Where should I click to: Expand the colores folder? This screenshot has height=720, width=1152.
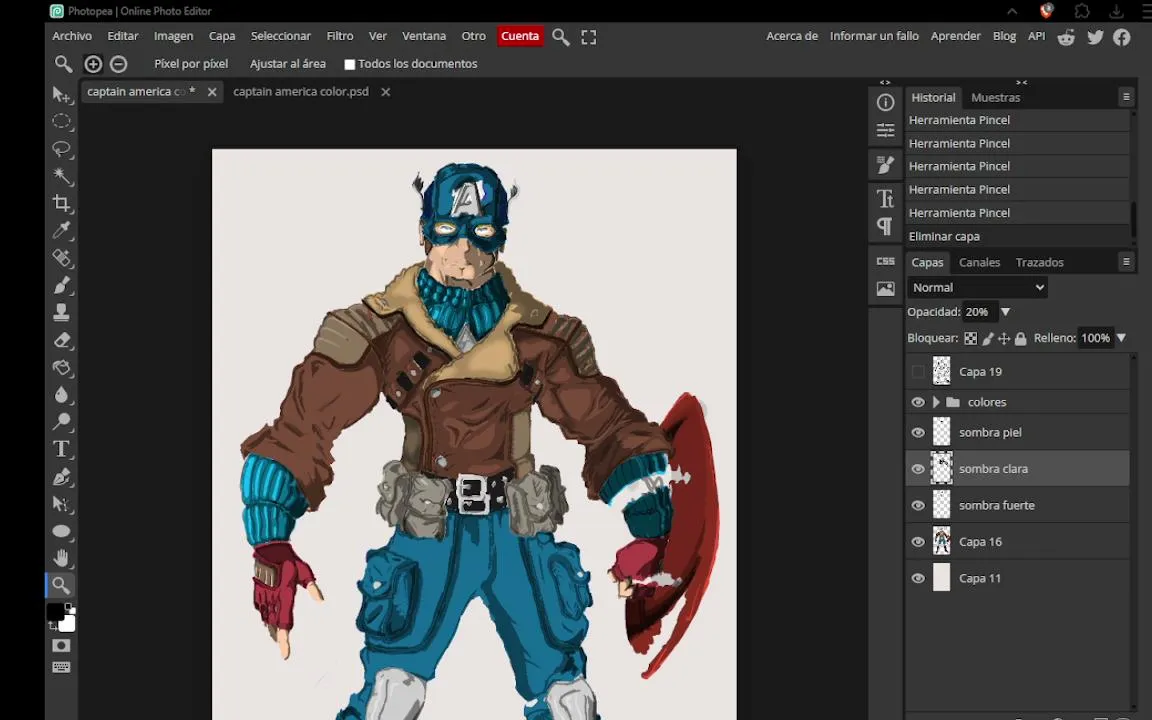click(x=936, y=402)
